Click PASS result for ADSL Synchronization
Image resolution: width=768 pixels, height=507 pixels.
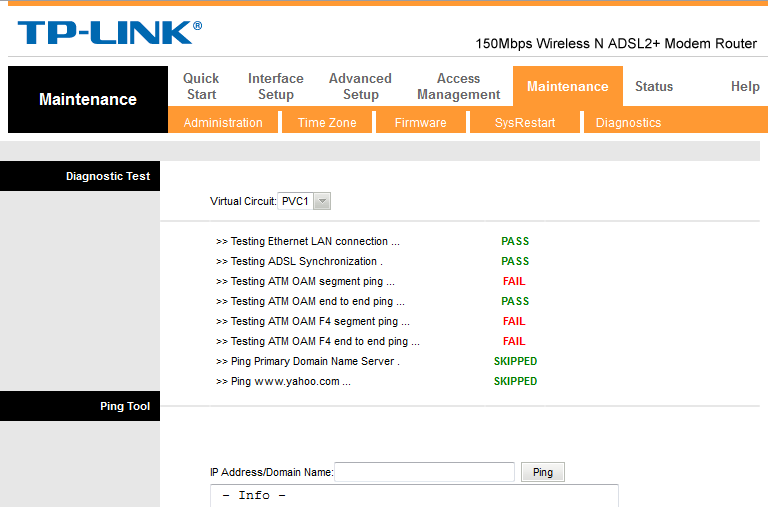pyautogui.click(x=515, y=261)
